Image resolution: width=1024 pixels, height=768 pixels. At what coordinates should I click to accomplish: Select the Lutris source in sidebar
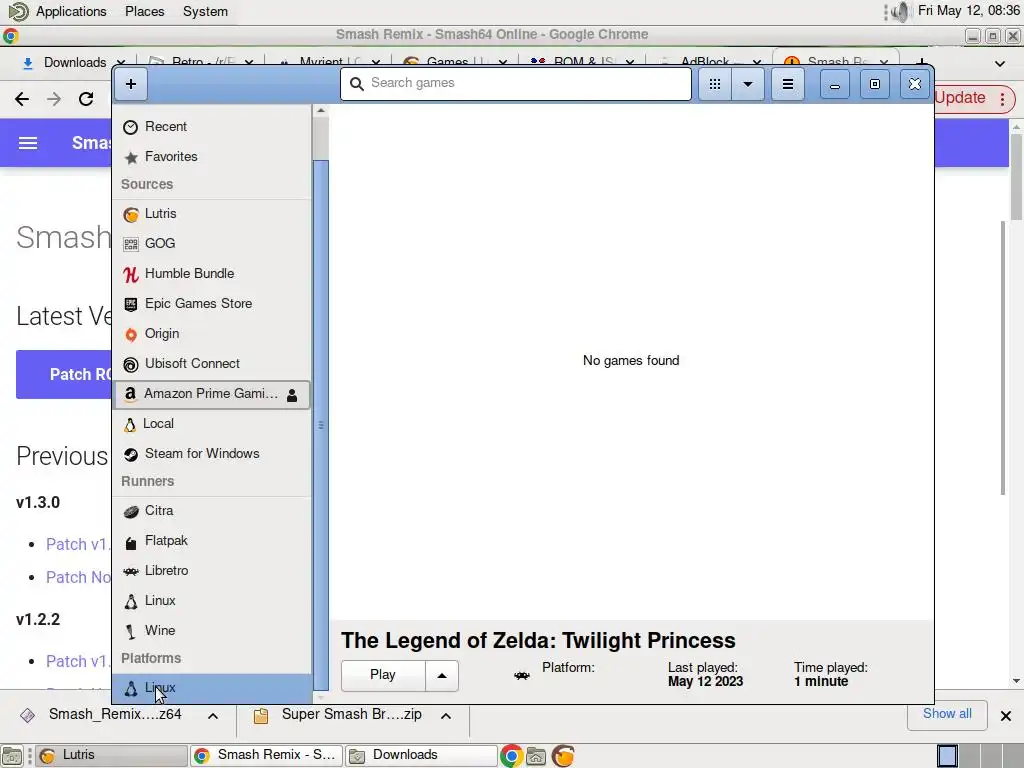click(212, 214)
